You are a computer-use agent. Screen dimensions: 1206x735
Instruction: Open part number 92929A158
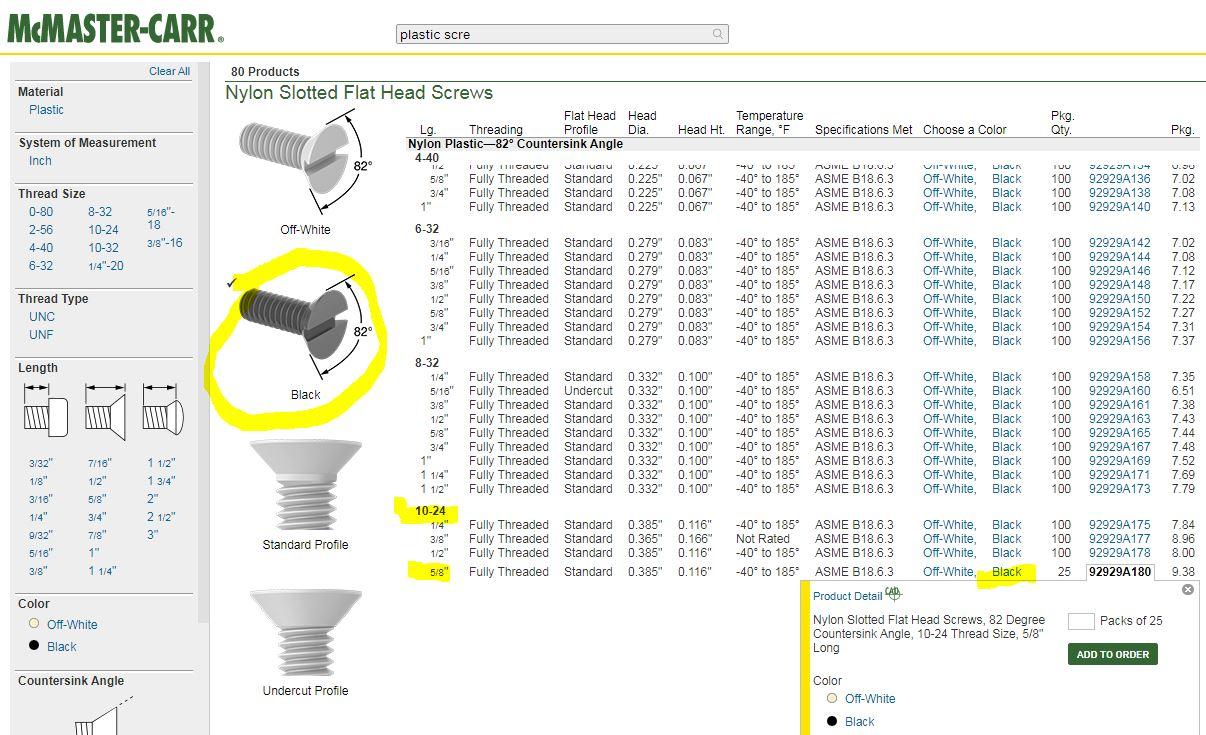[x=1119, y=377]
